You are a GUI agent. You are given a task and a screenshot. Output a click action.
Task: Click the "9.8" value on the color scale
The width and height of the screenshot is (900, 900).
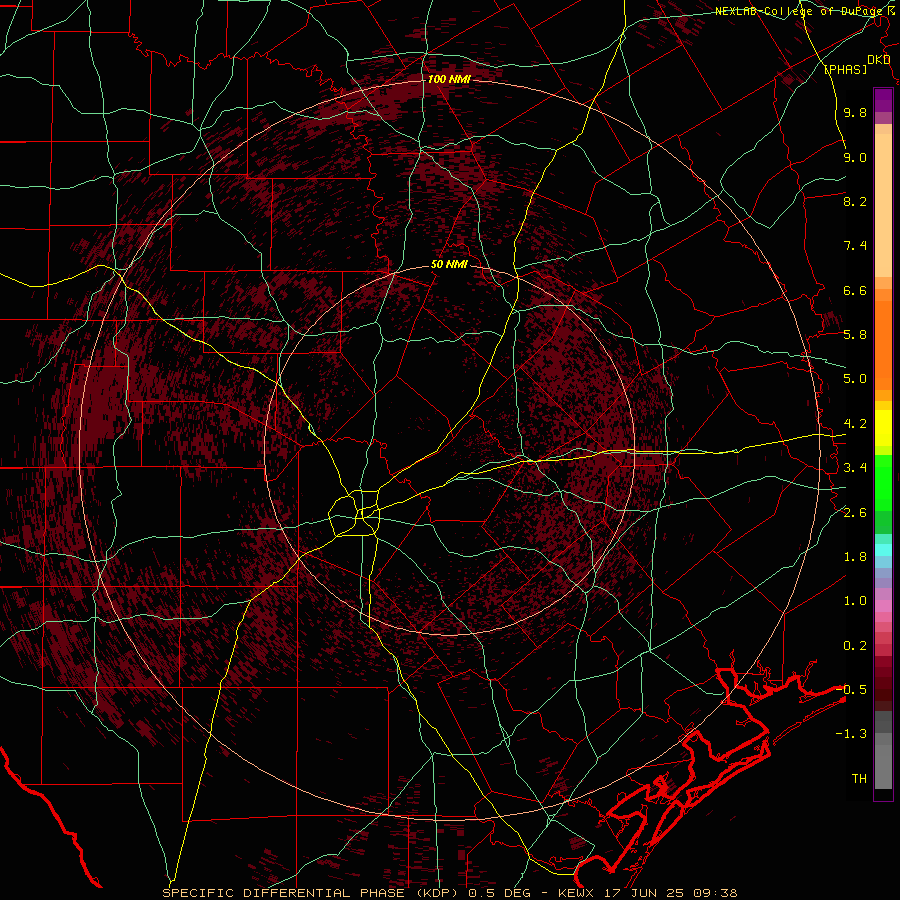(x=855, y=113)
